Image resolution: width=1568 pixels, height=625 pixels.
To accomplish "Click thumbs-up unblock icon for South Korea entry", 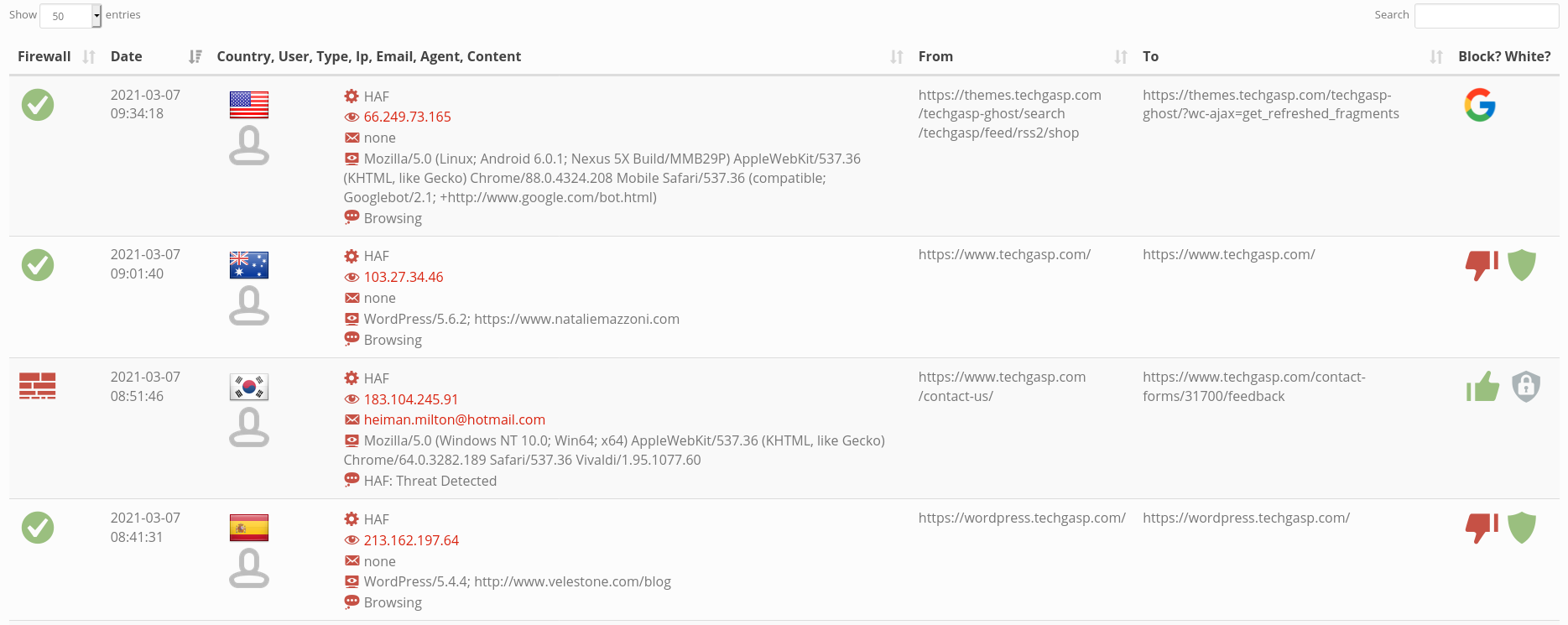I will (1482, 387).
